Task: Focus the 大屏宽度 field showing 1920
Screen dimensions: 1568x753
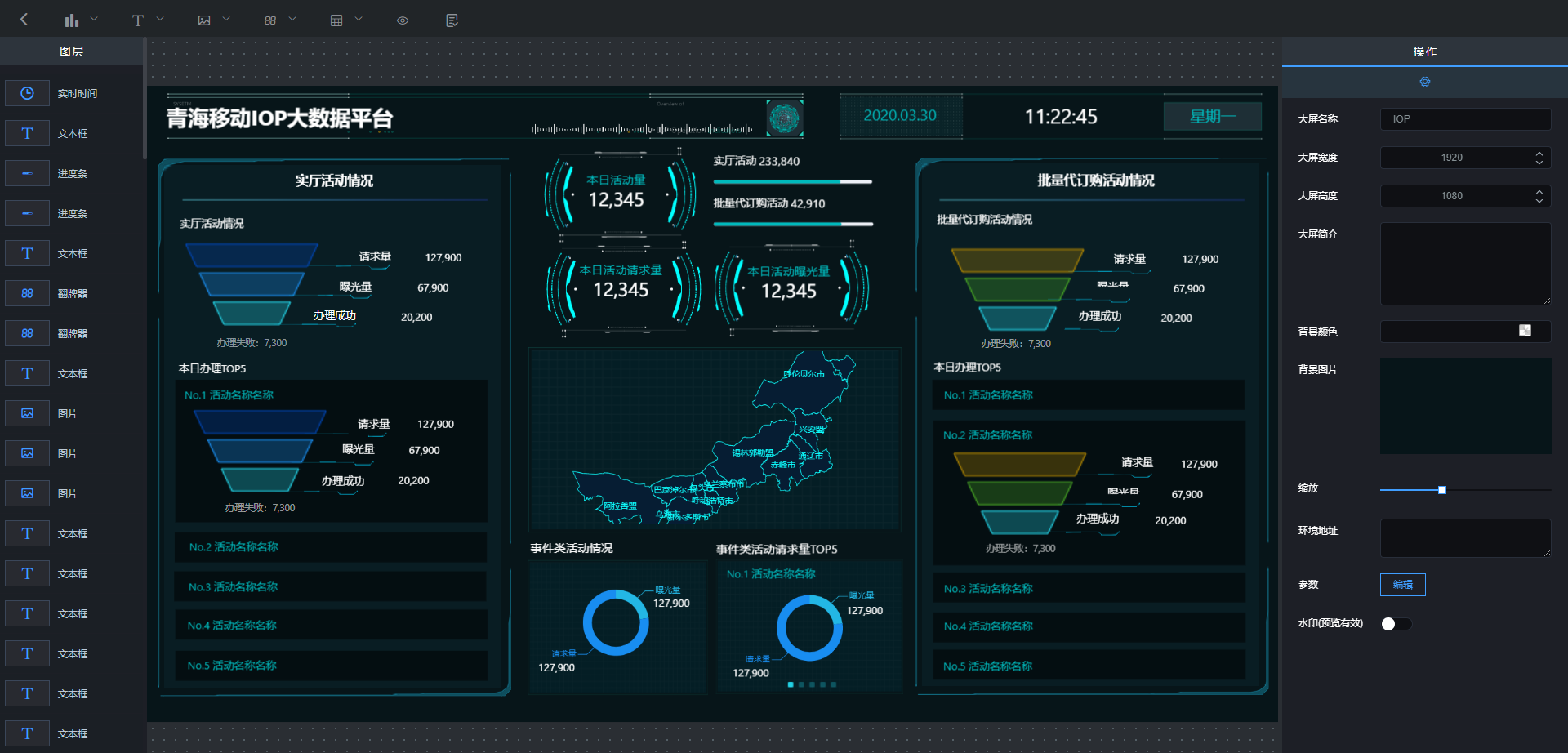Action: [x=1454, y=158]
